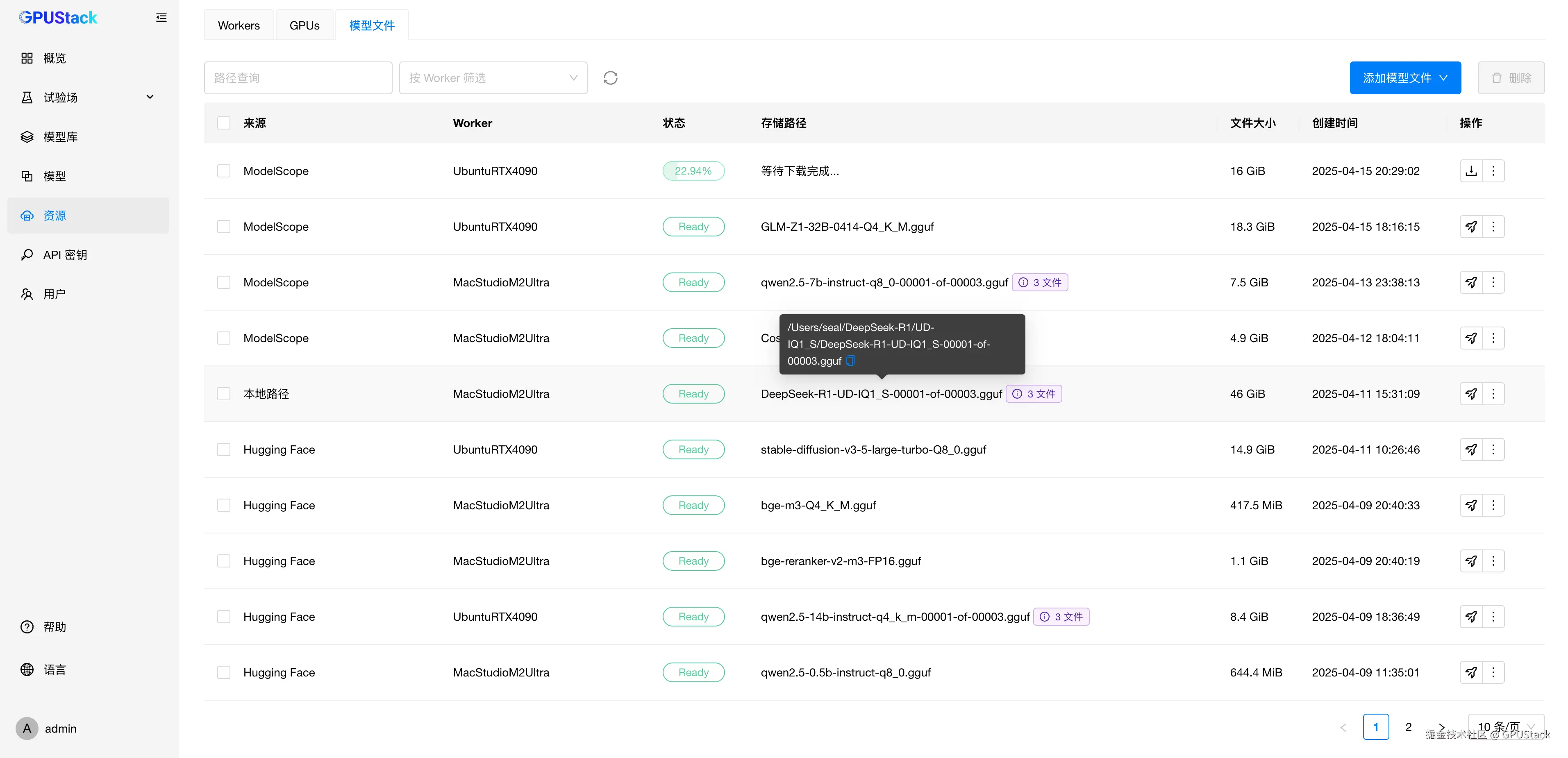Focus the 路径查询 search field

298,78
